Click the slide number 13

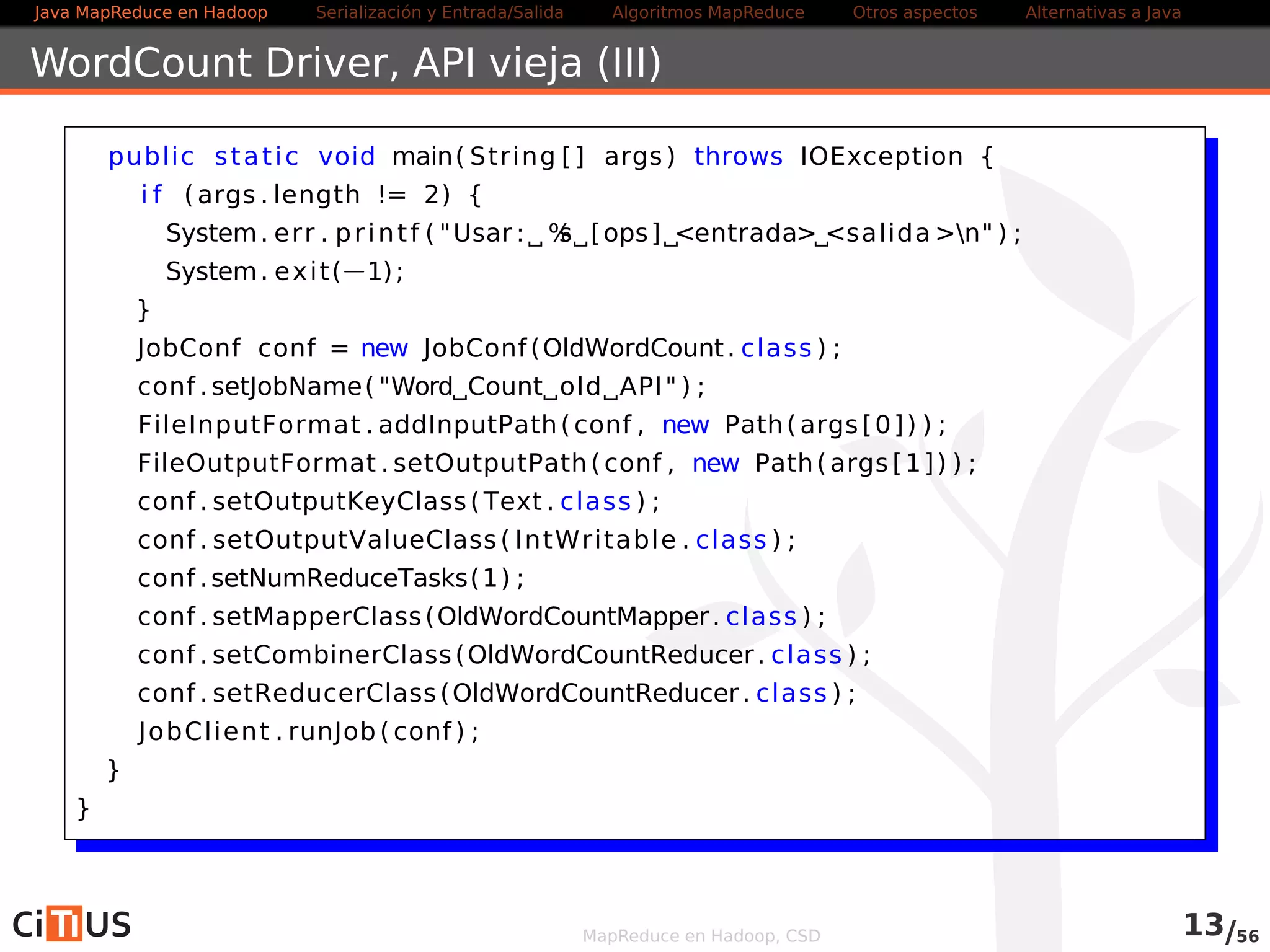(x=1203, y=925)
